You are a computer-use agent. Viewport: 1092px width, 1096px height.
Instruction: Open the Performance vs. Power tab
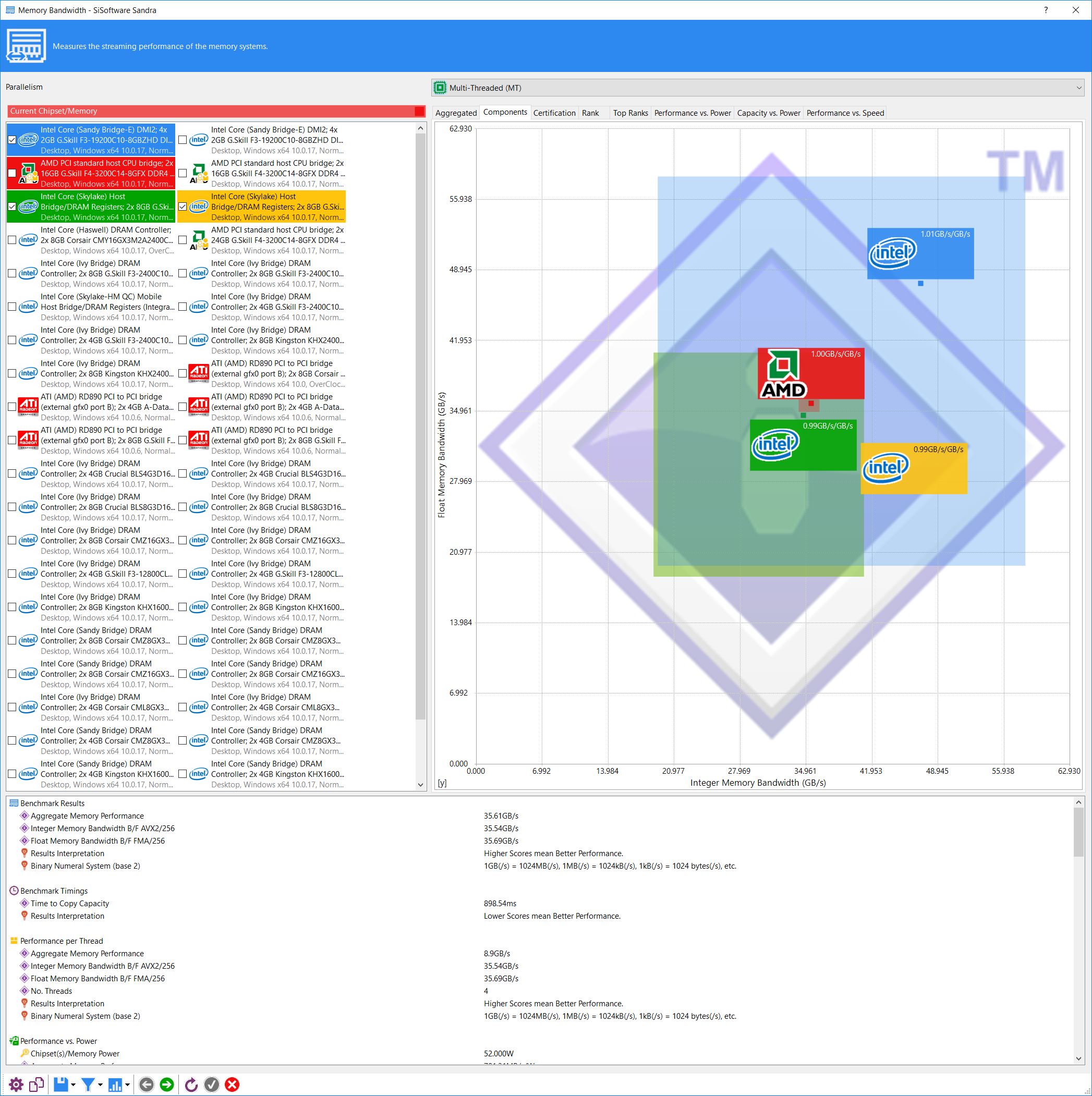click(x=692, y=113)
